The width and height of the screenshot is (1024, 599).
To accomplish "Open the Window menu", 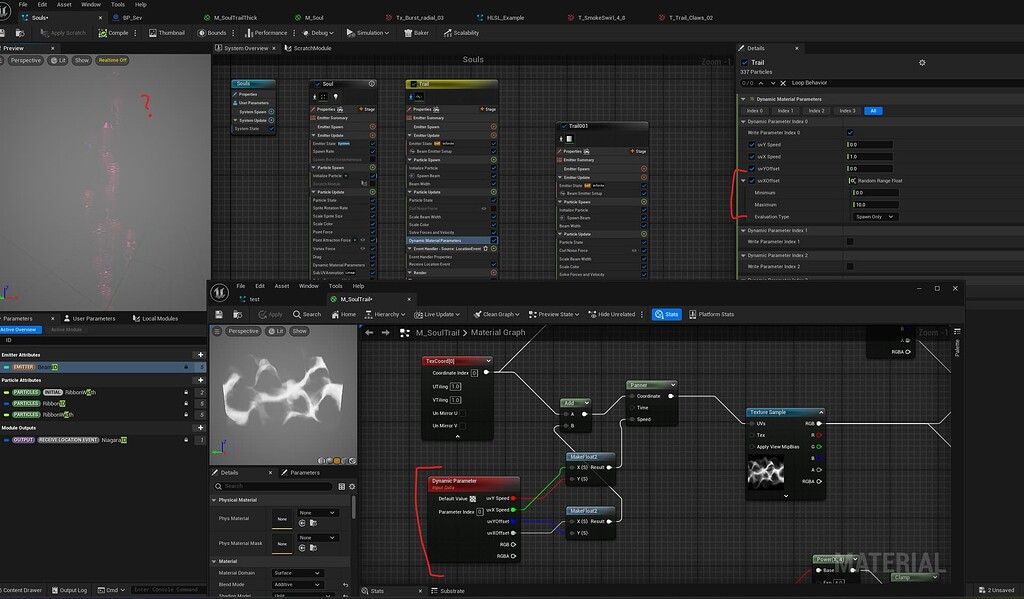I will point(92,4).
